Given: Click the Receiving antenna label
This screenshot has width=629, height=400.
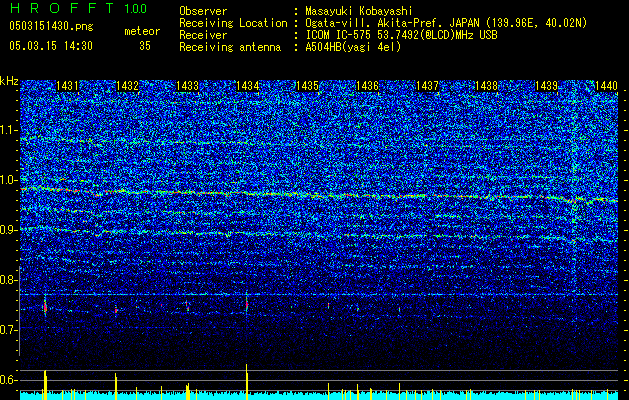Looking at the screenshot, I should click(x=230, y=47).
